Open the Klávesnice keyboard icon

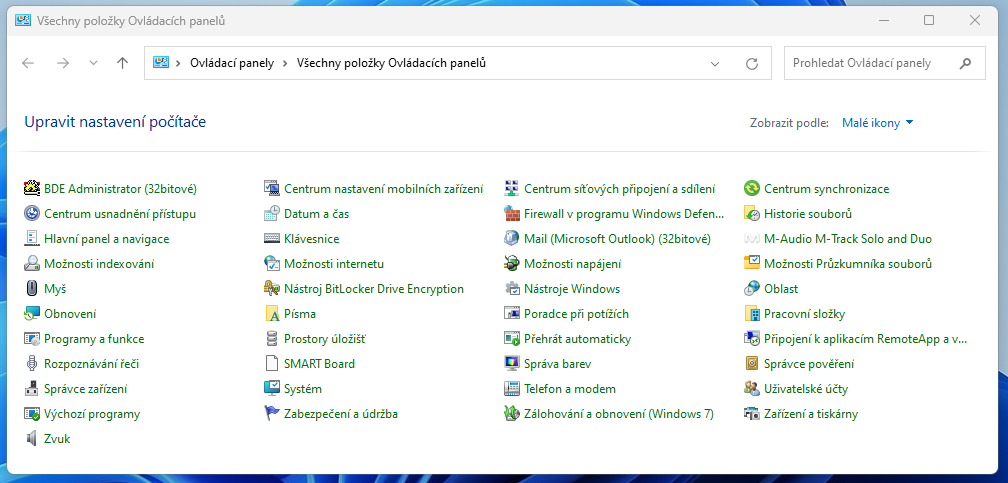[x=271, y=239]
